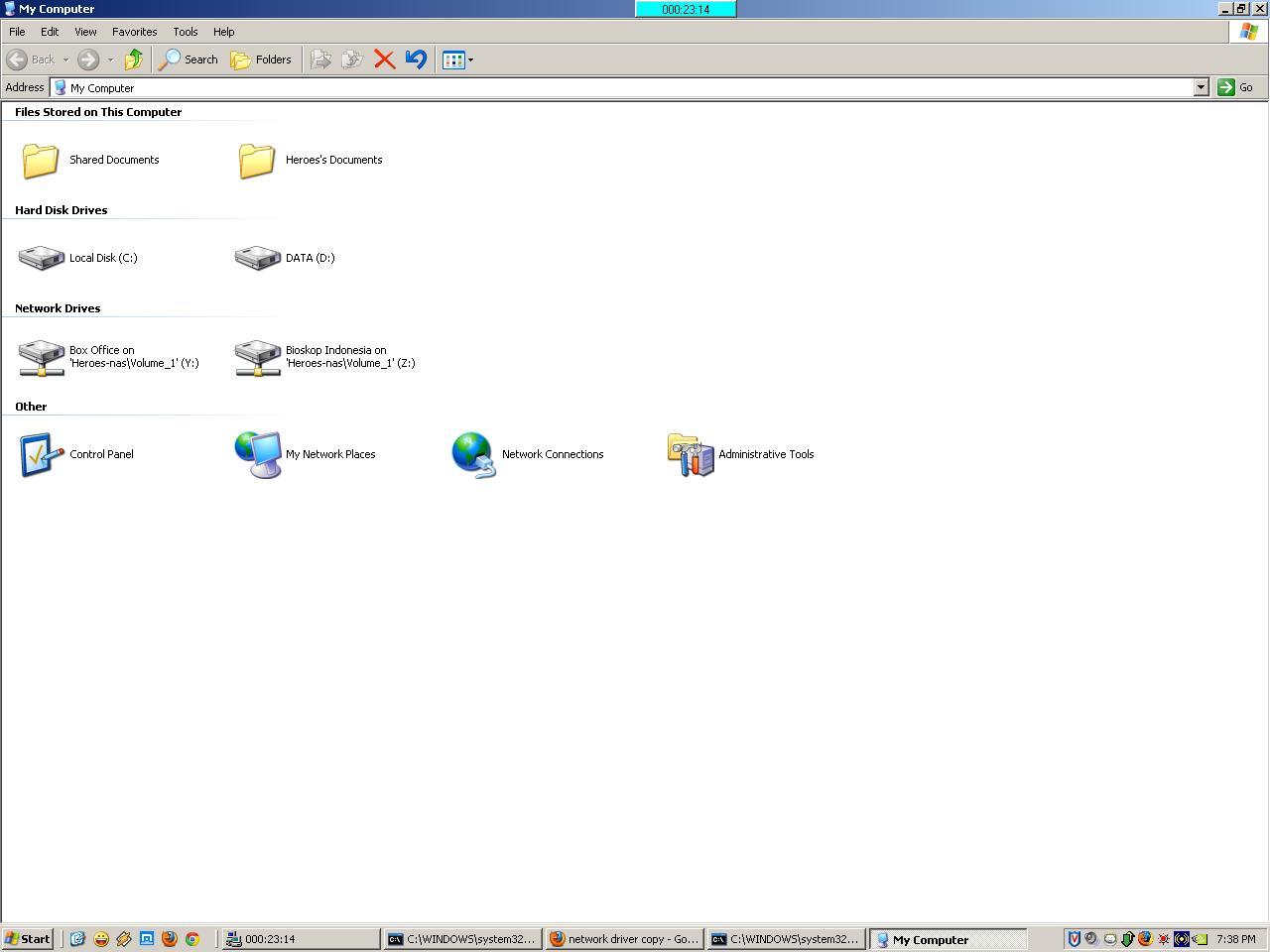Open the Control Panel icon
This screenshot has width=1270, height=952.
coord(42,454)
